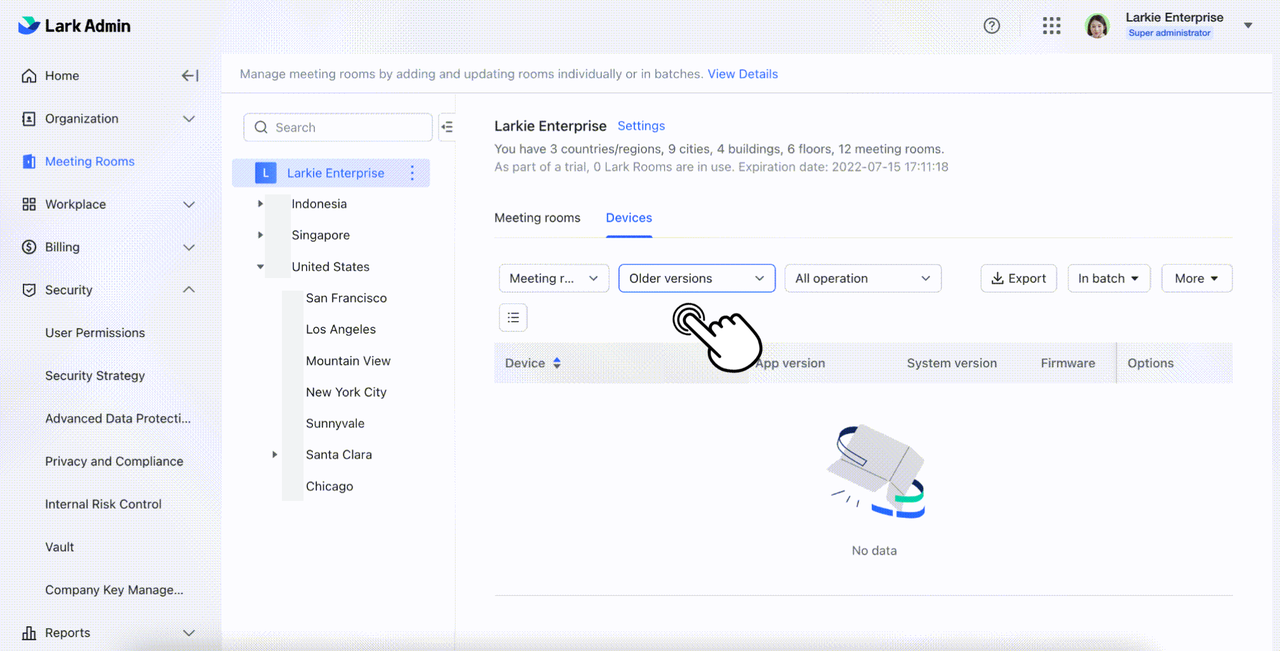The image size is (1280, 651).
Task: Click the user profile avatar
Action: pos(1097,26)
